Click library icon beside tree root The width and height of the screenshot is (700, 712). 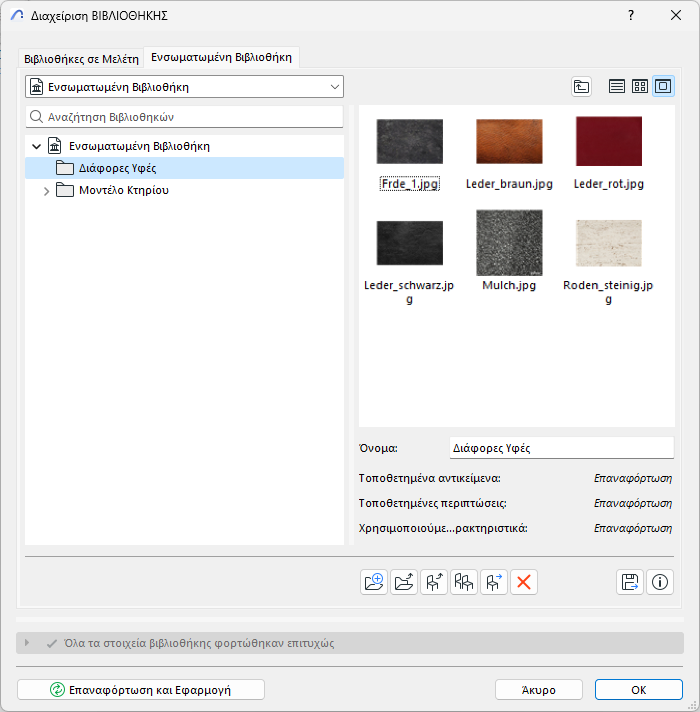(x=54, y=146)
